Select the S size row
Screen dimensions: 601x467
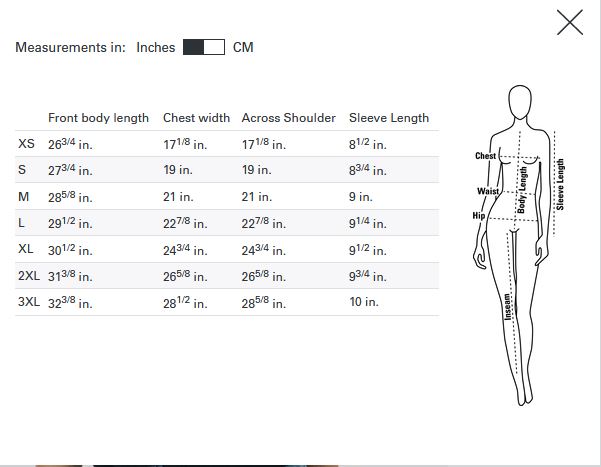(x=227, y=169)
